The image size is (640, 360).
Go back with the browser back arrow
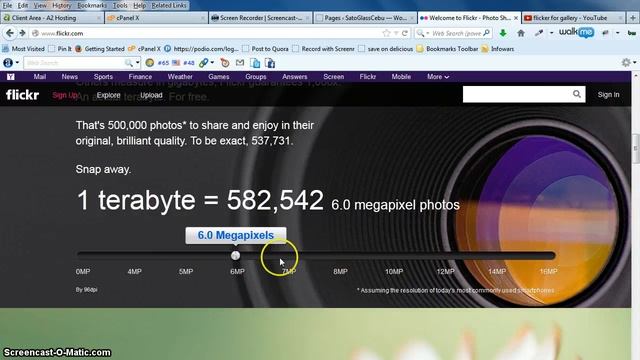pos(10,33)
